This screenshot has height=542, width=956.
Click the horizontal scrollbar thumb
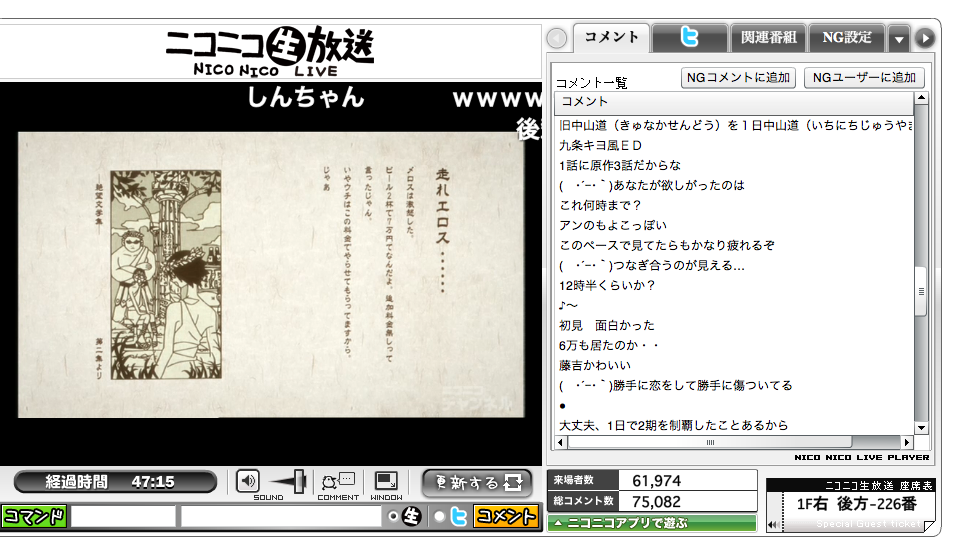(710, 442)
